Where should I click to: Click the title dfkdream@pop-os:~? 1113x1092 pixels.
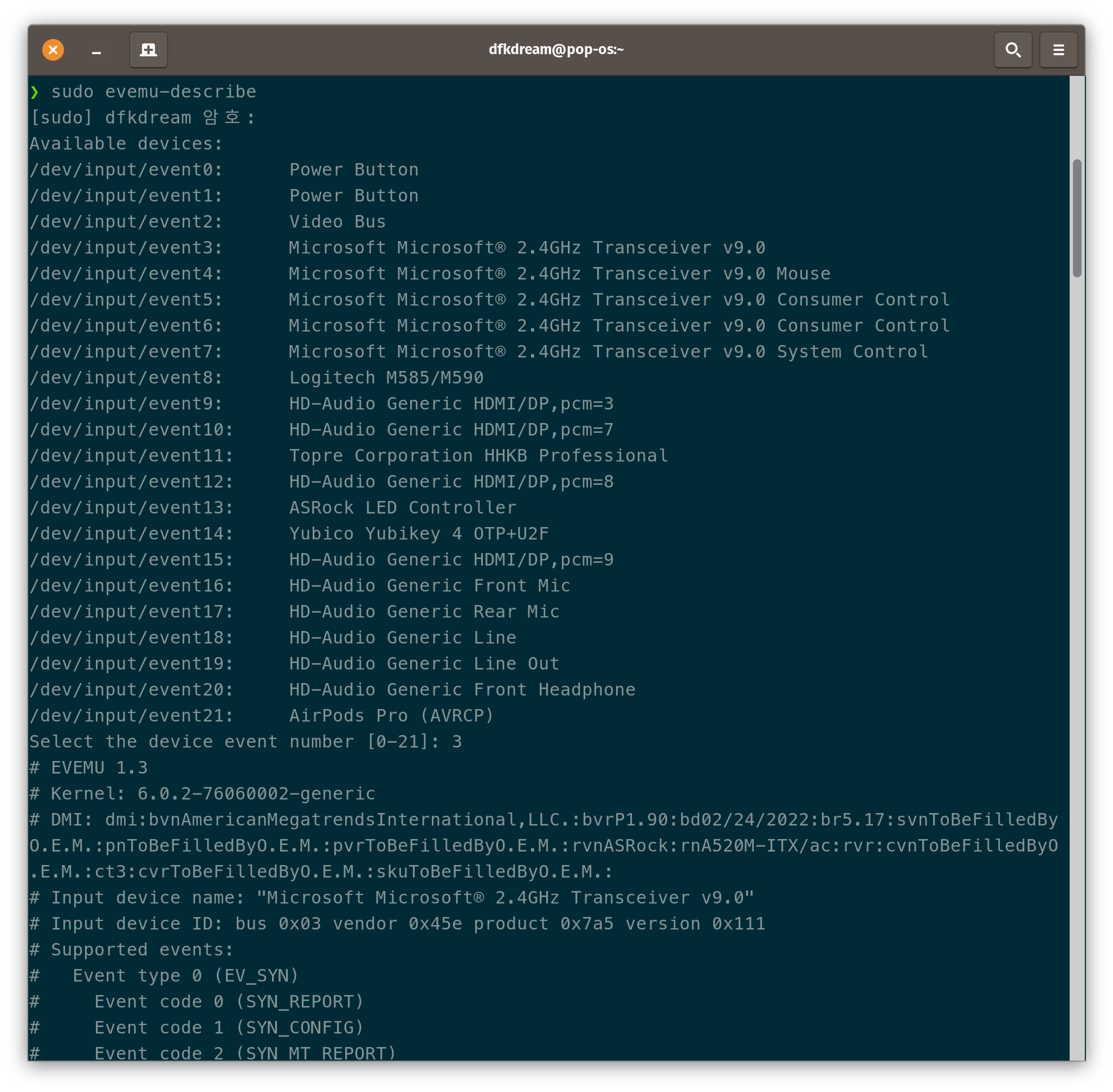point(556,49)
